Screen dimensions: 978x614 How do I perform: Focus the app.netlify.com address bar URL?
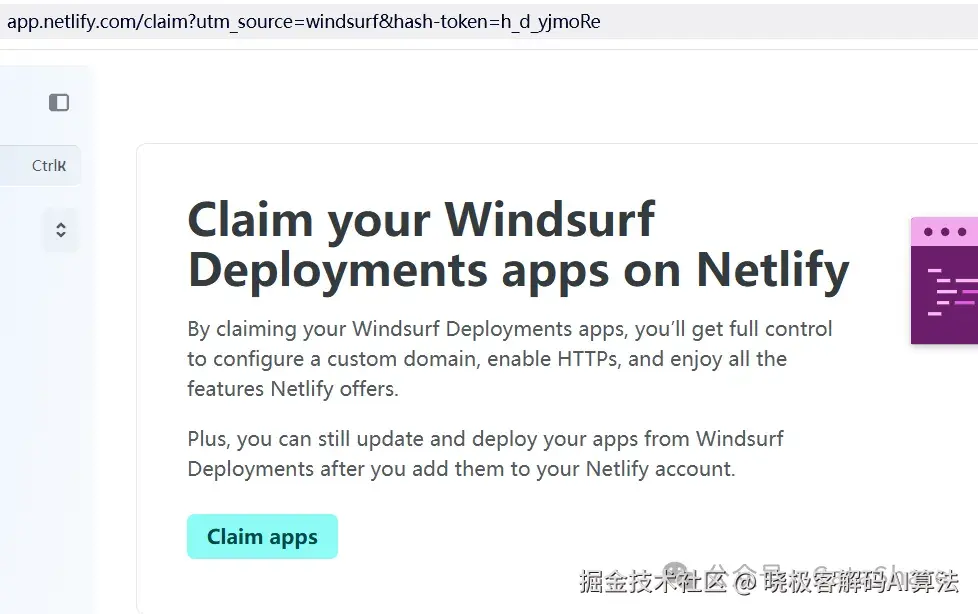point(300,21)
